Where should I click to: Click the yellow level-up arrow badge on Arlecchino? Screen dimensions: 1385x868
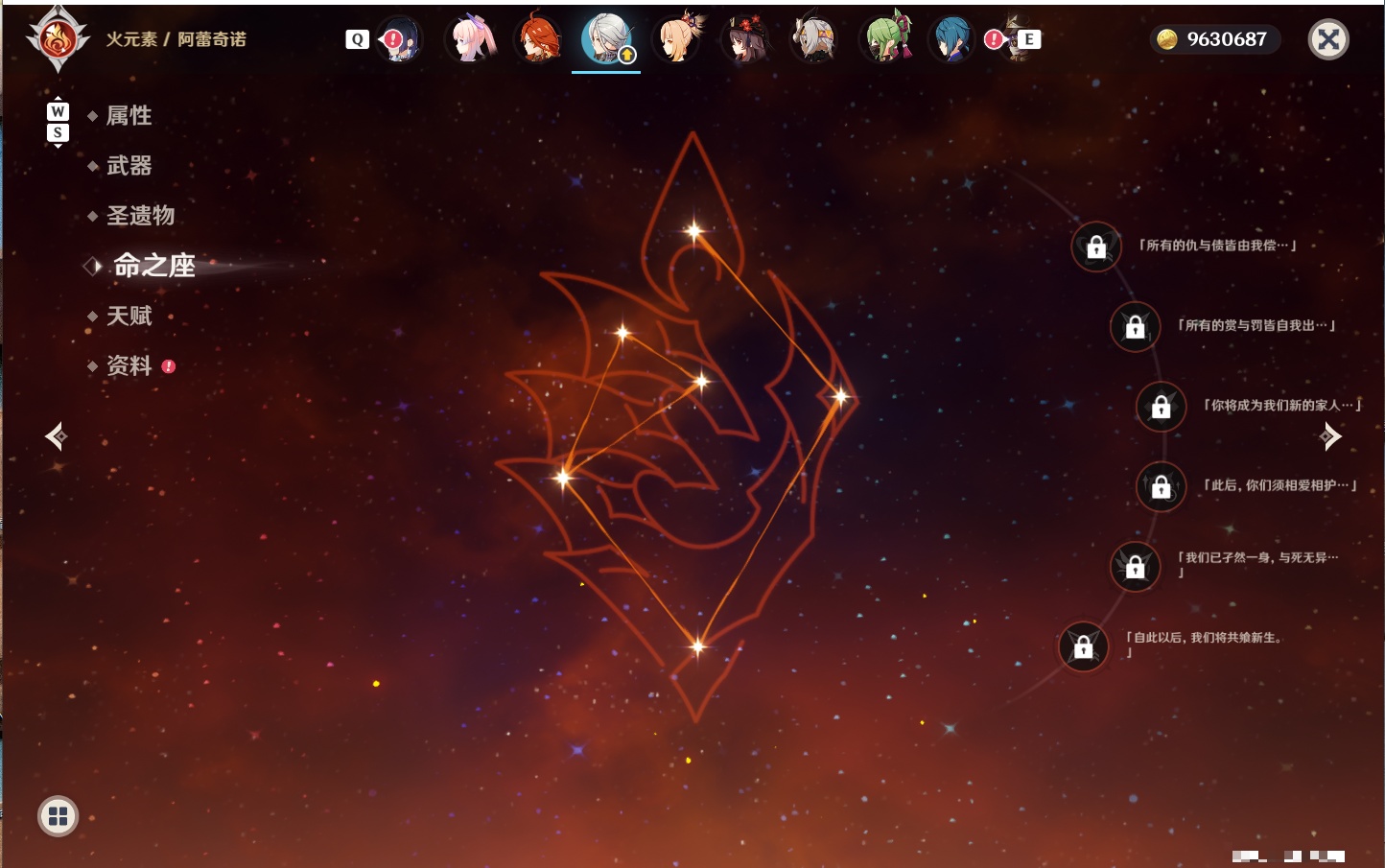(x=627, y=55)
